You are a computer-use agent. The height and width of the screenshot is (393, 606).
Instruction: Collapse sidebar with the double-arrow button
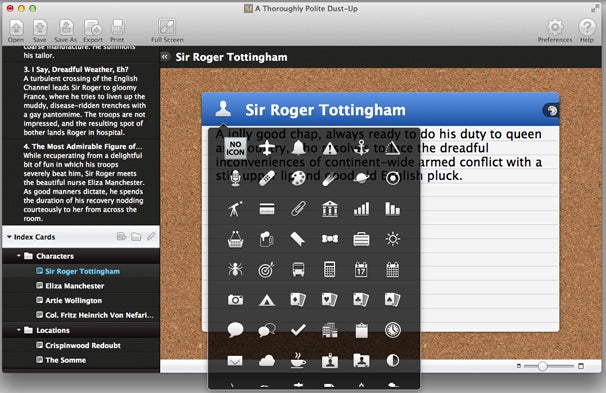[x=165, y=57]
